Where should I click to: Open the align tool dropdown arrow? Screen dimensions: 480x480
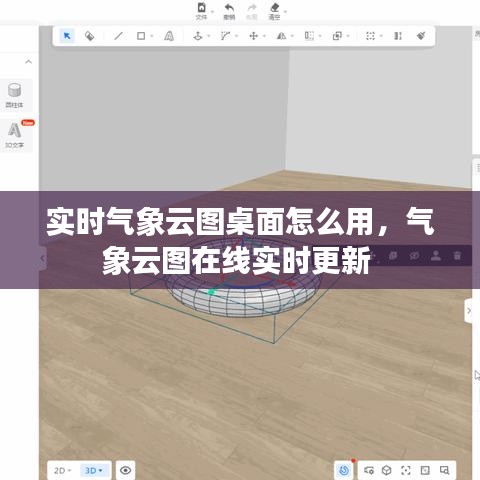click(320, 36)
